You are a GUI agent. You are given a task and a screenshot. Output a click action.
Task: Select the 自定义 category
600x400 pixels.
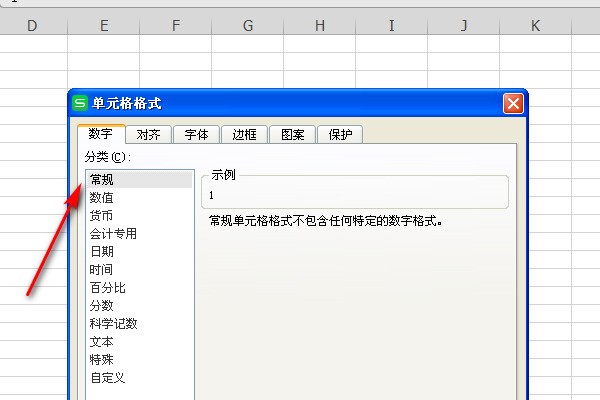point(140,377)
